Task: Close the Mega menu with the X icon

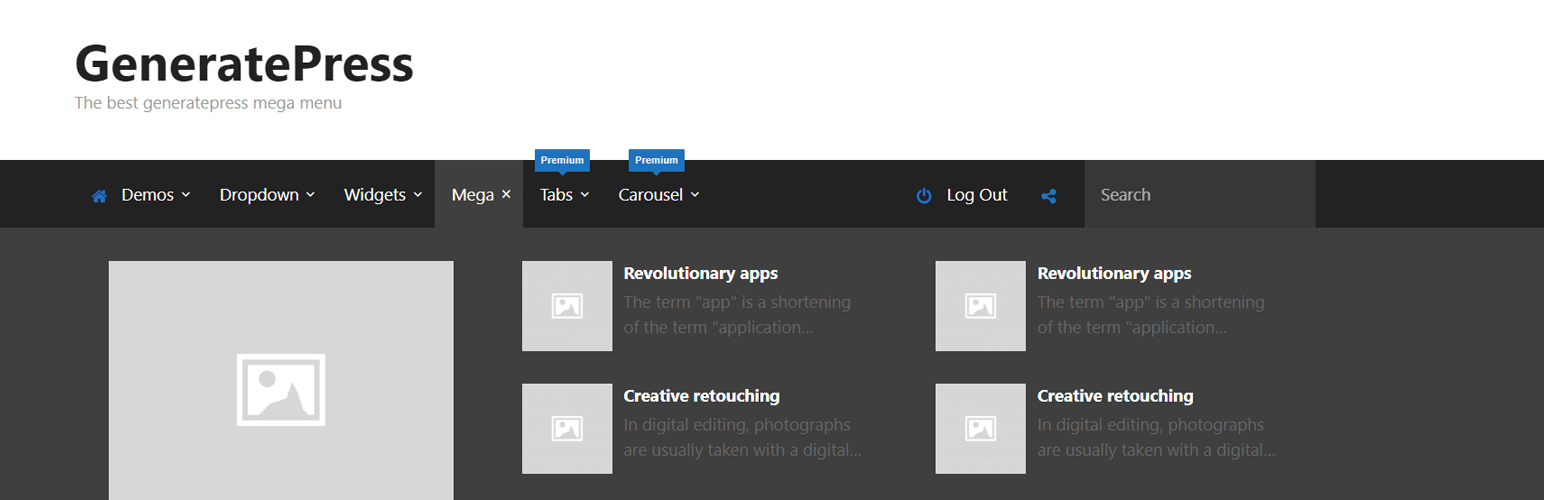Action: pyautogui.click(x=506, y=195)
